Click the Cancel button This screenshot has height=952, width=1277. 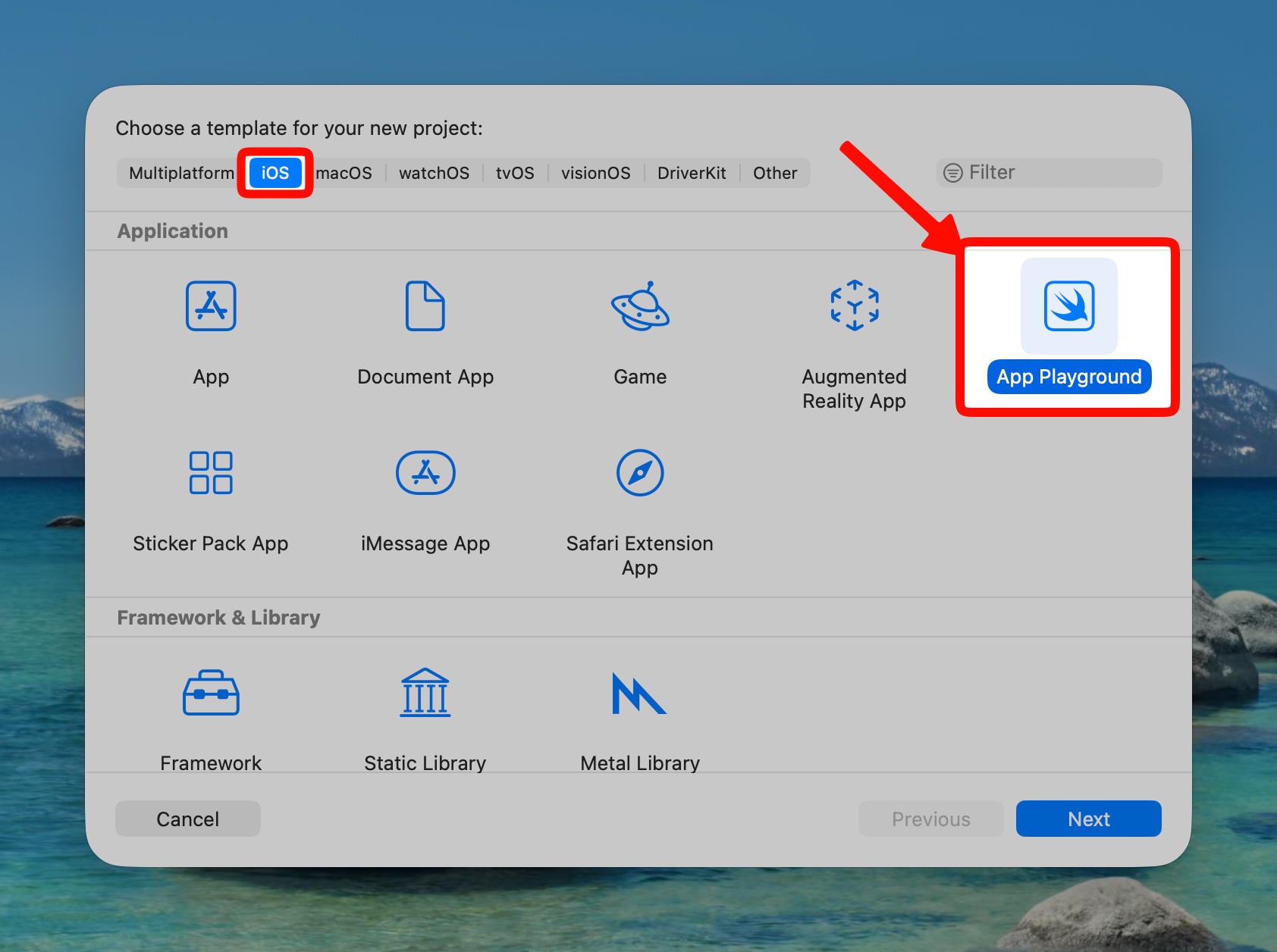coord(188,819)
